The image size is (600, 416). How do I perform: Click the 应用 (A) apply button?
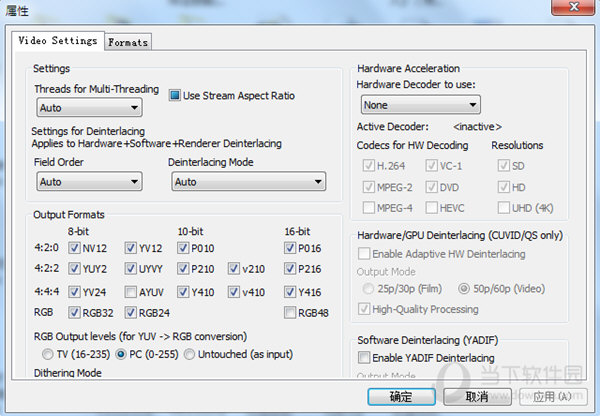point(553,396)
